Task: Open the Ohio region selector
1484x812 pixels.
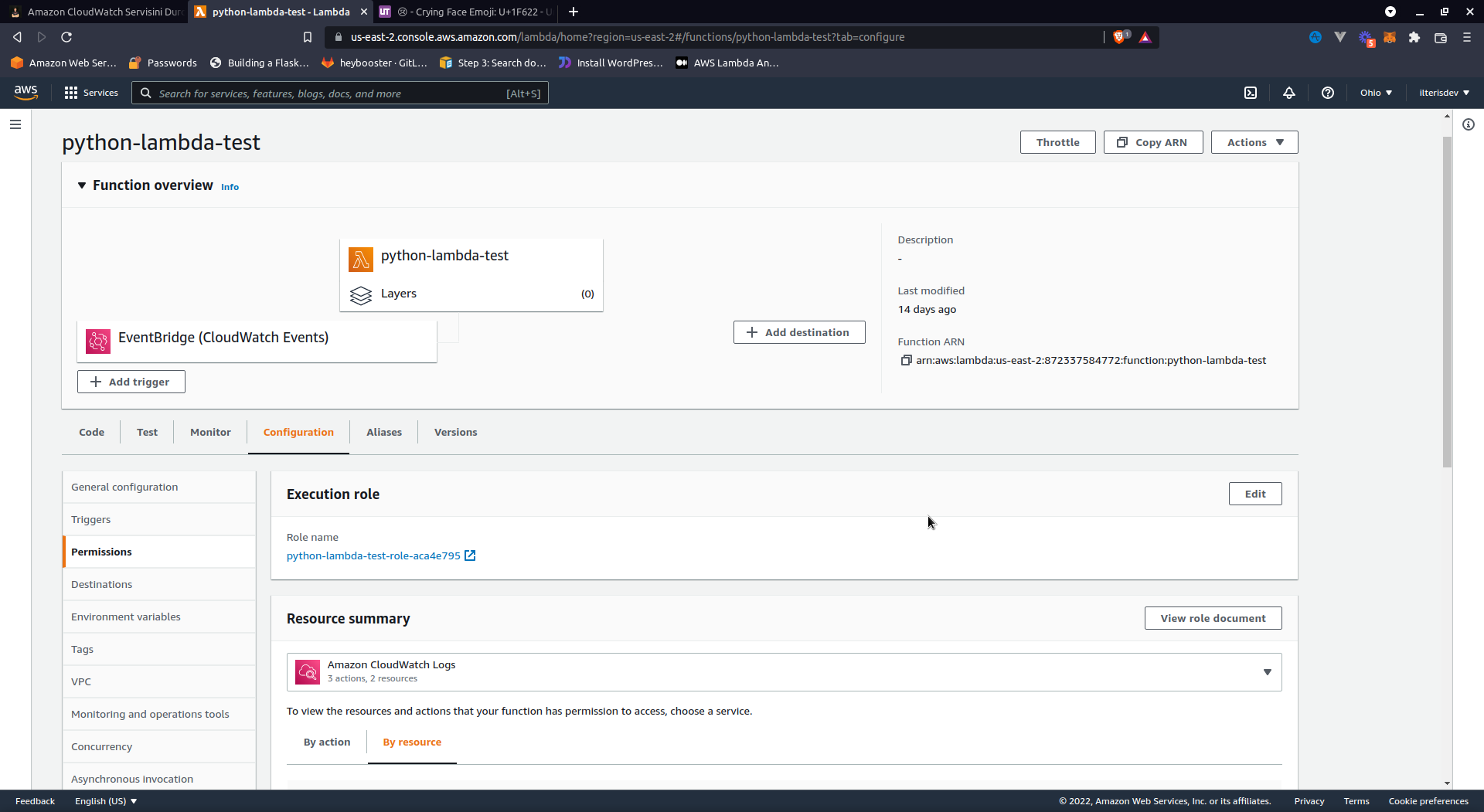Action: pyautogui.click(x=1376, y=93)
